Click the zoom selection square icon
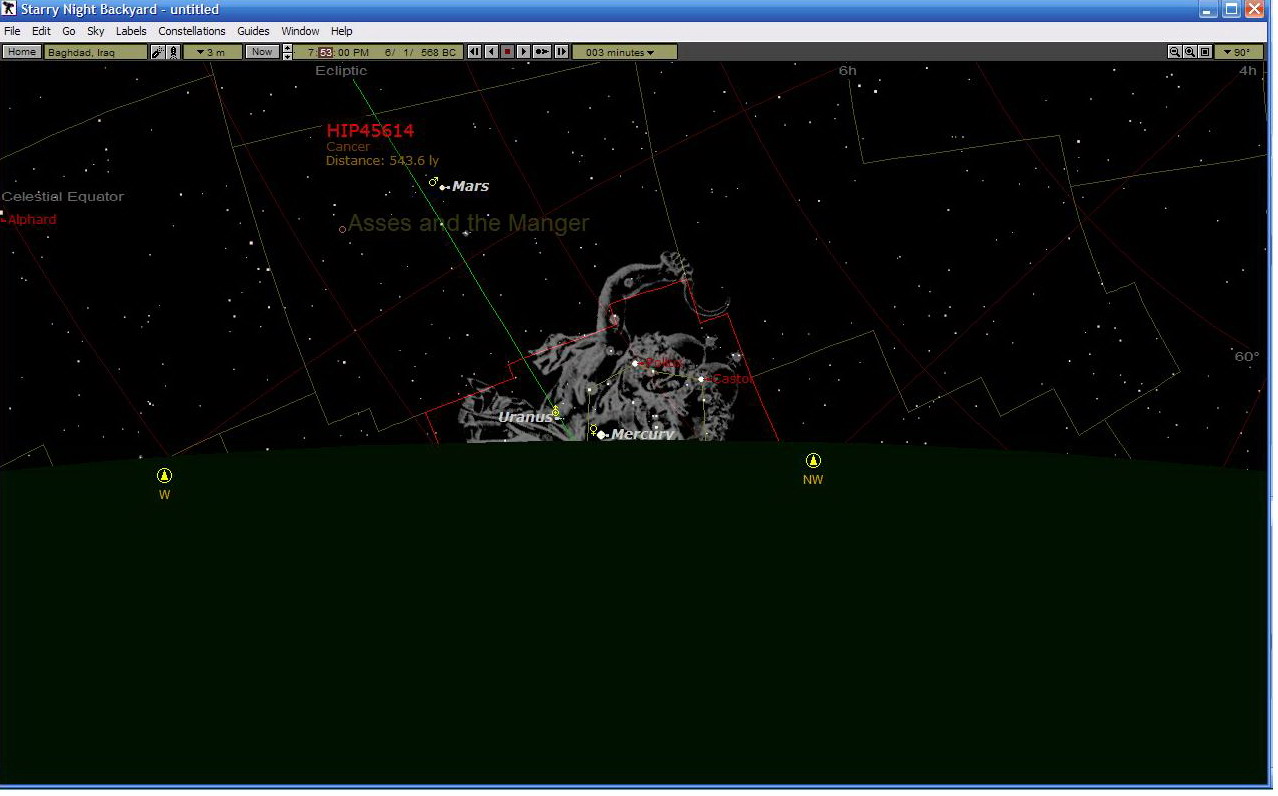 (1205, 52)
